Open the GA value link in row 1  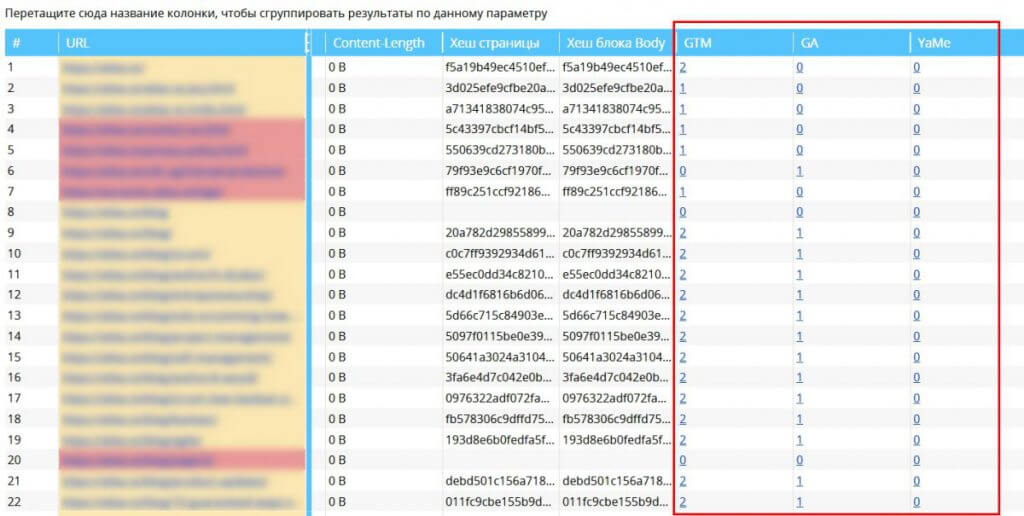tap(800, 67)
